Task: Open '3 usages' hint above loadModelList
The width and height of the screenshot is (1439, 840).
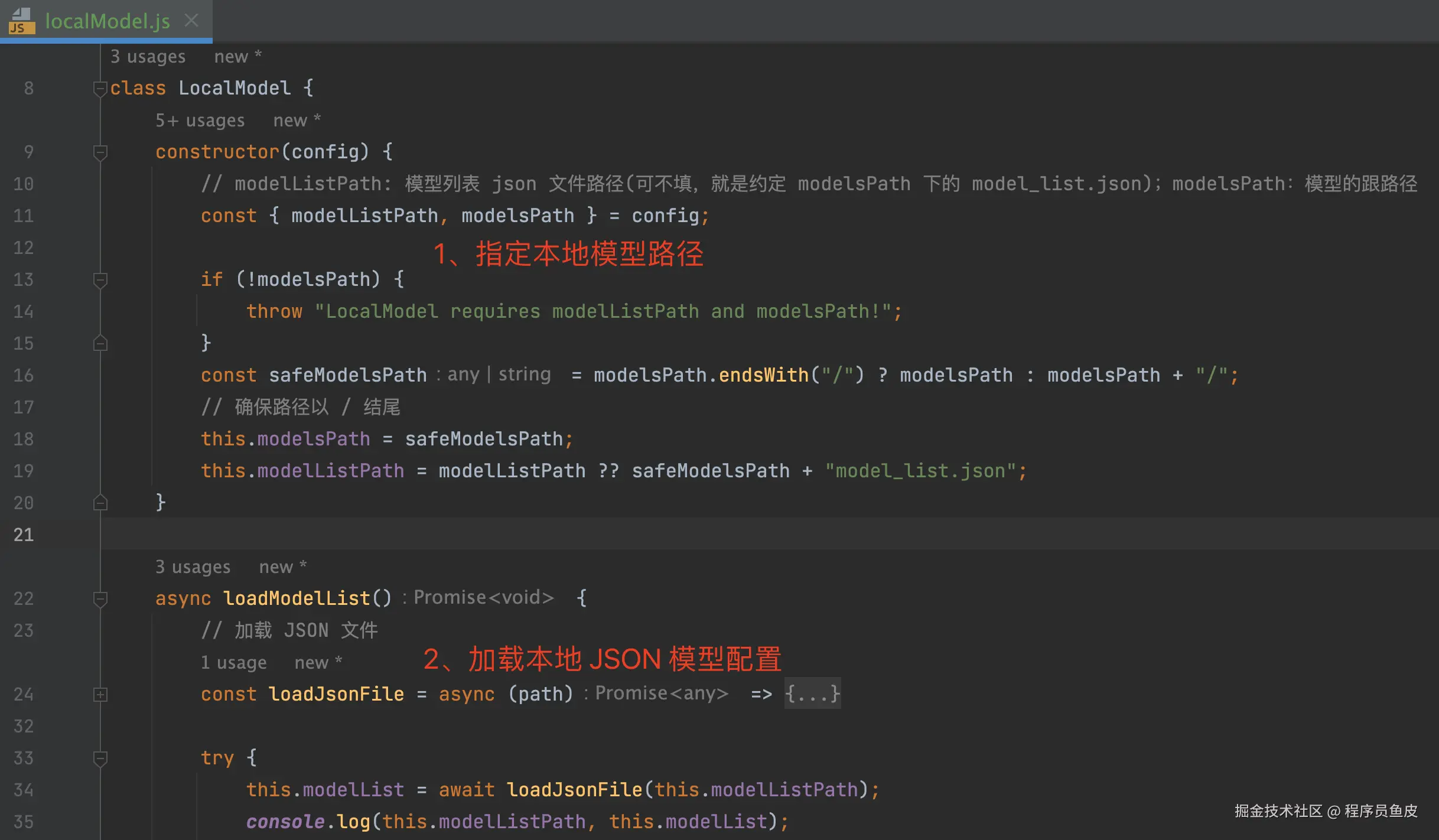Action: point(193,567)
